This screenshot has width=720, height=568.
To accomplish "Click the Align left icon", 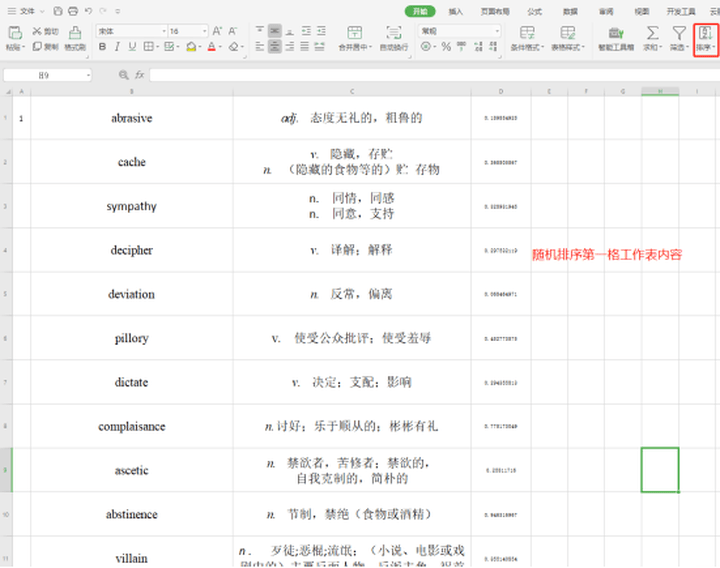I will (x=259, y=46).
